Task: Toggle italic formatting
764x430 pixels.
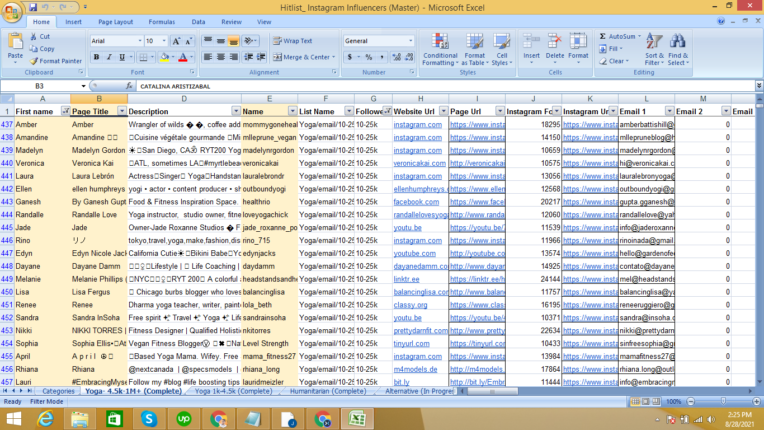Action: coord(109,57)
